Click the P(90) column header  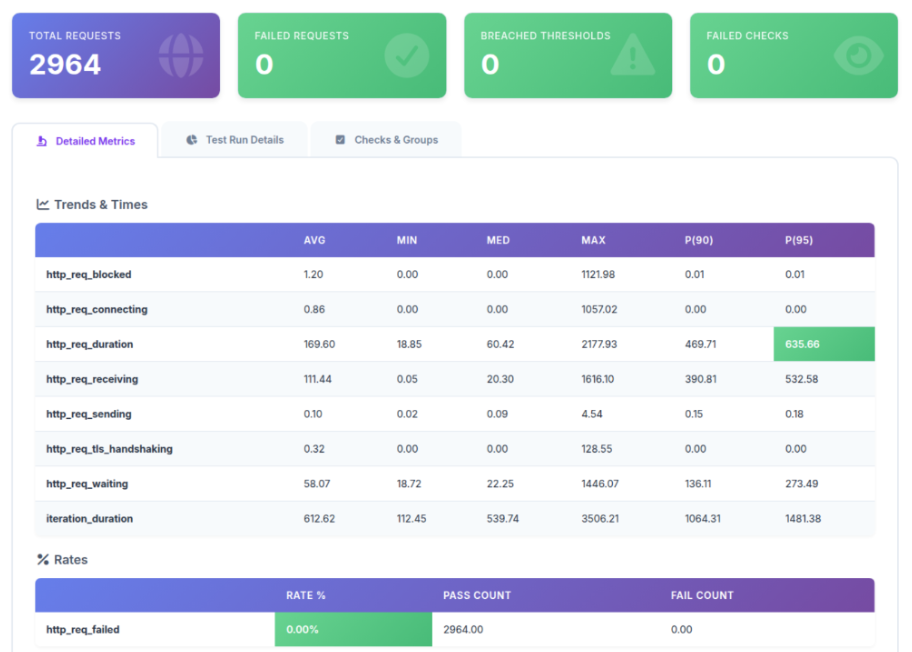click(699, 240)
